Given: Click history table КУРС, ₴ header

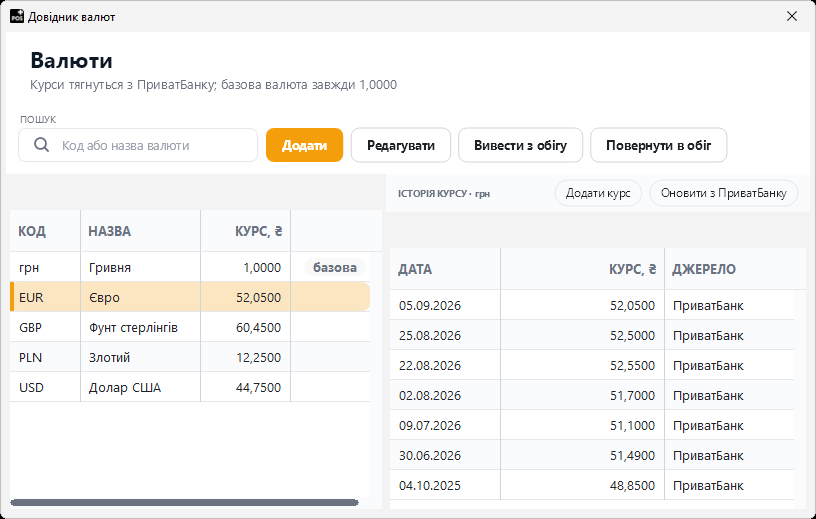Looking at the screenshot, I should pyautogui.click(x=582, y=269).
